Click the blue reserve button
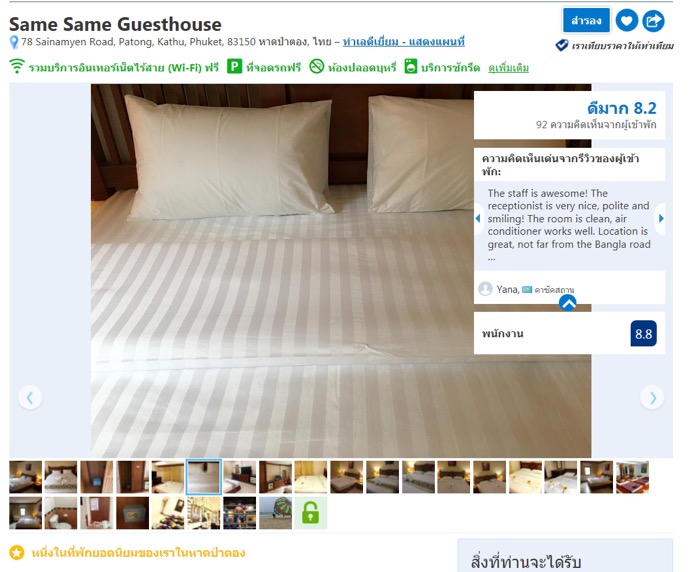This screenshot has width=700, height=572. tap(586, 21)
